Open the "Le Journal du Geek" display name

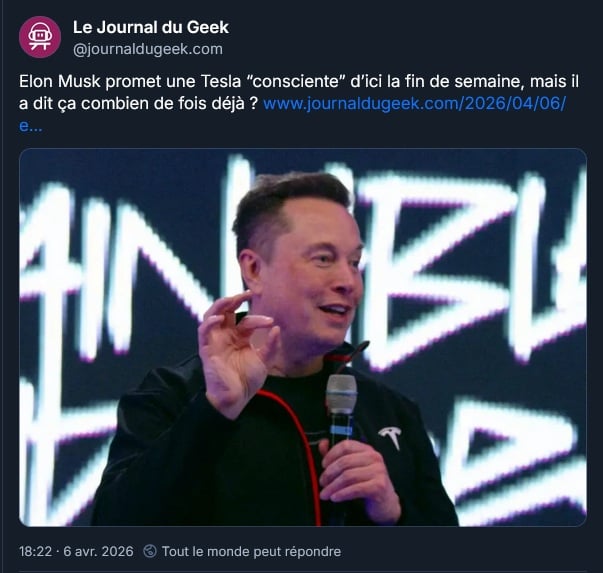click(151, 27)
